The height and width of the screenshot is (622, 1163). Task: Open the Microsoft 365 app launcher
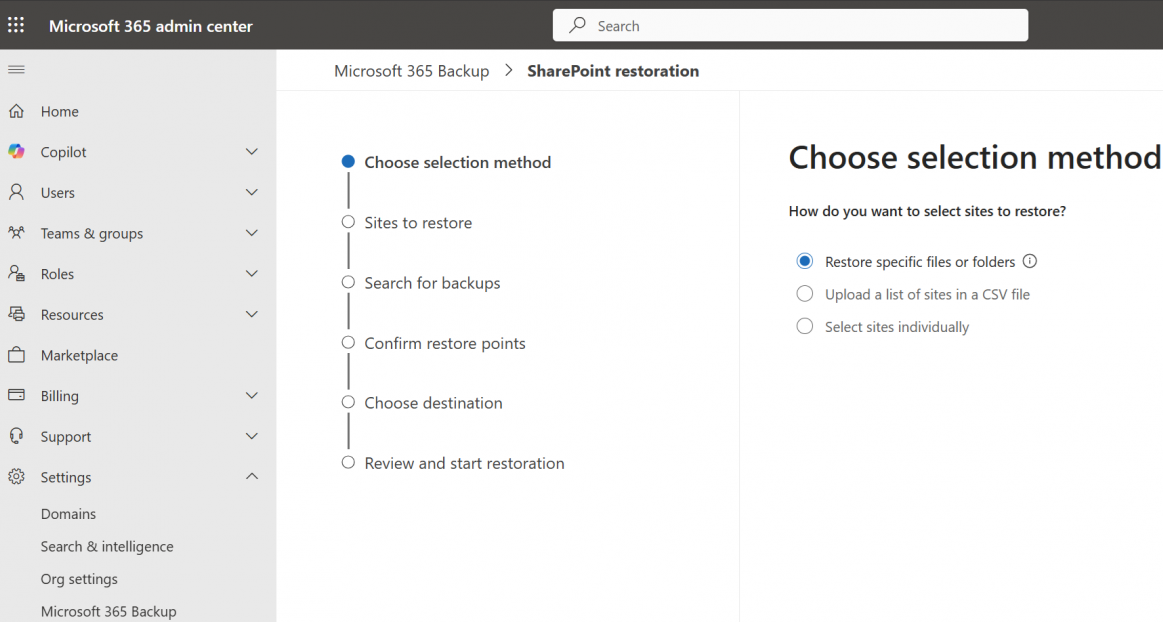pyautogui.click(x=15, y=25)
